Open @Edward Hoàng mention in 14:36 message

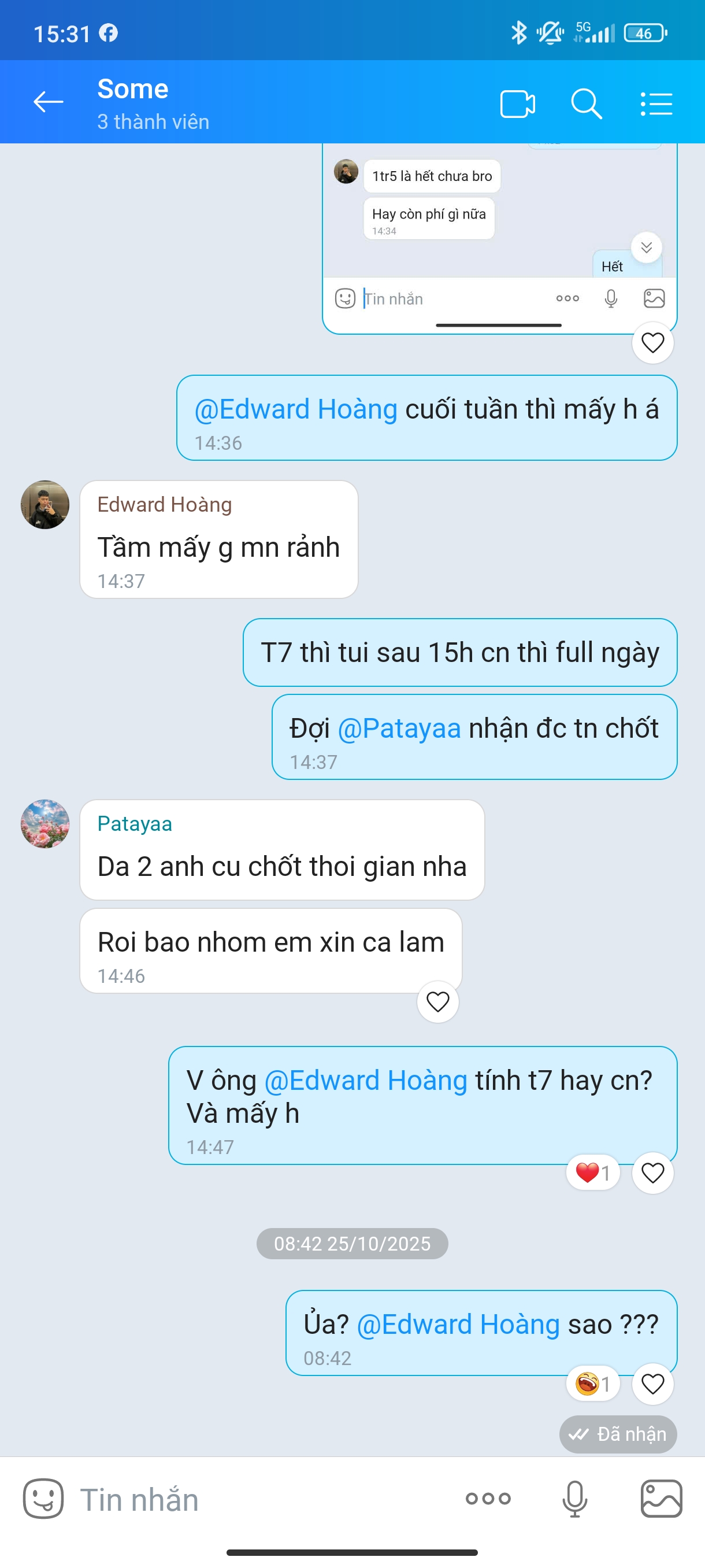coord(296,409)
